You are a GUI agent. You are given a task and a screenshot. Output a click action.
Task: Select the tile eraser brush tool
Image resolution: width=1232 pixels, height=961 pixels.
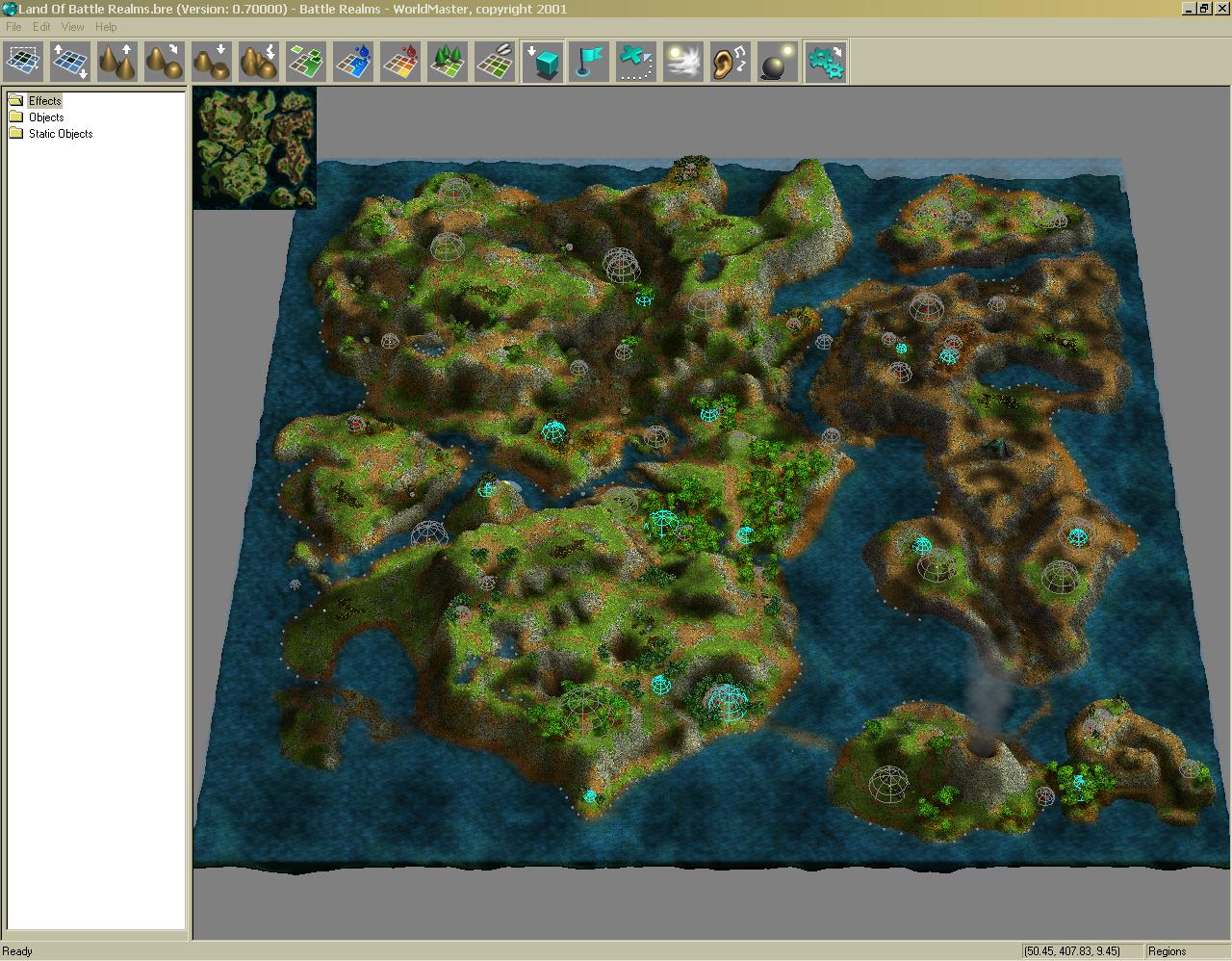496,62
